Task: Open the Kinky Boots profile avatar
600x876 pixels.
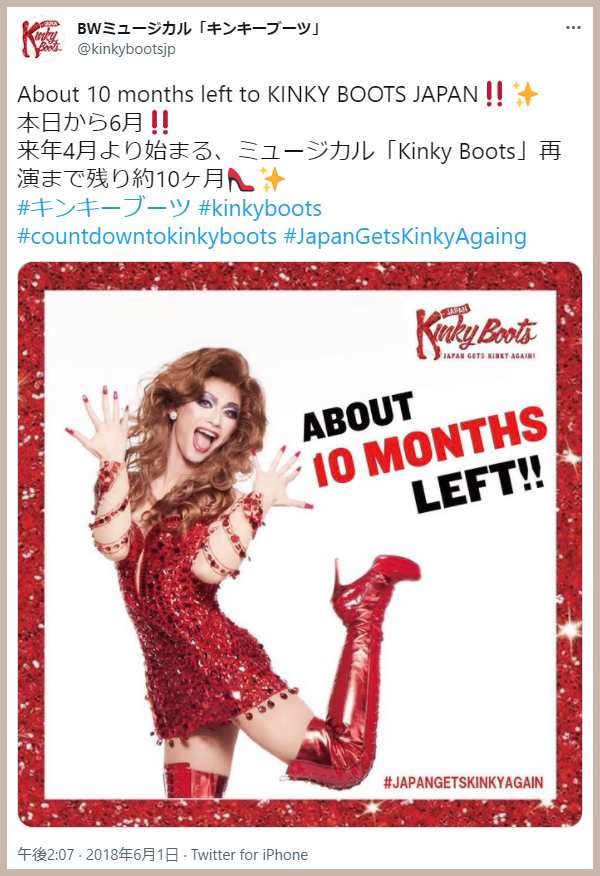Action: point(41,39)
